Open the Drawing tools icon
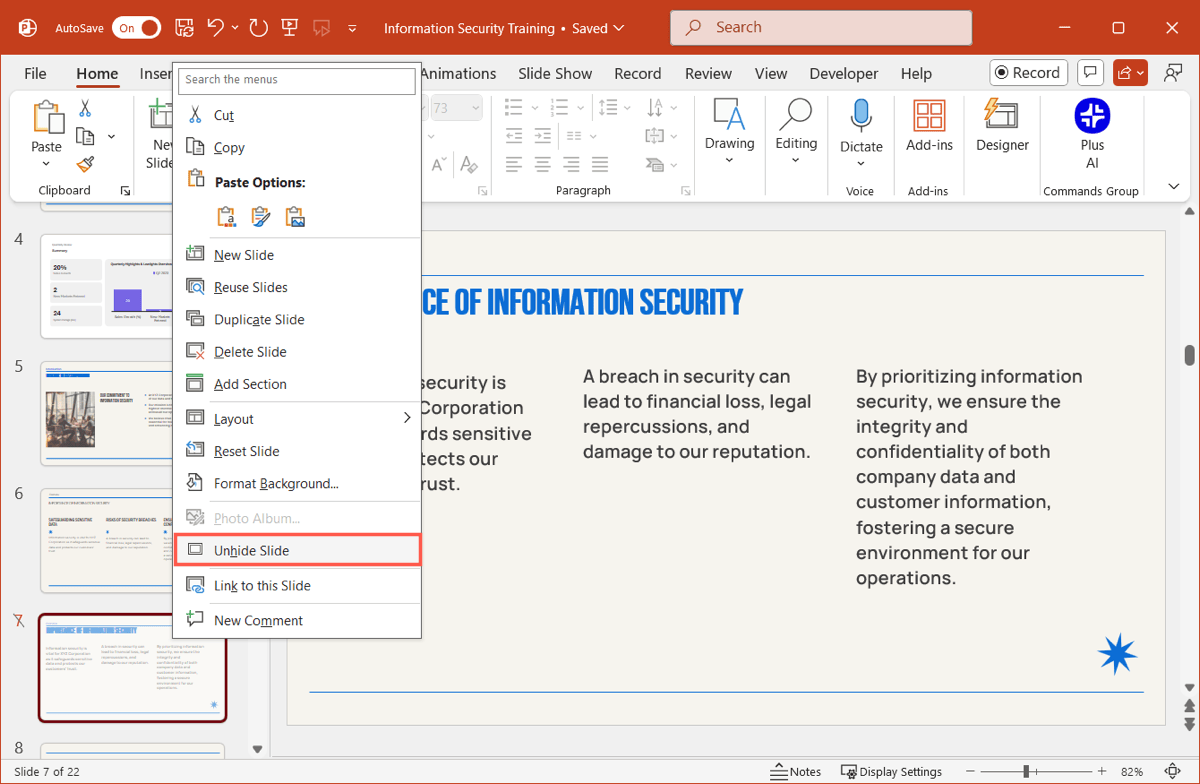1200x784 pixels. point(729,116)
